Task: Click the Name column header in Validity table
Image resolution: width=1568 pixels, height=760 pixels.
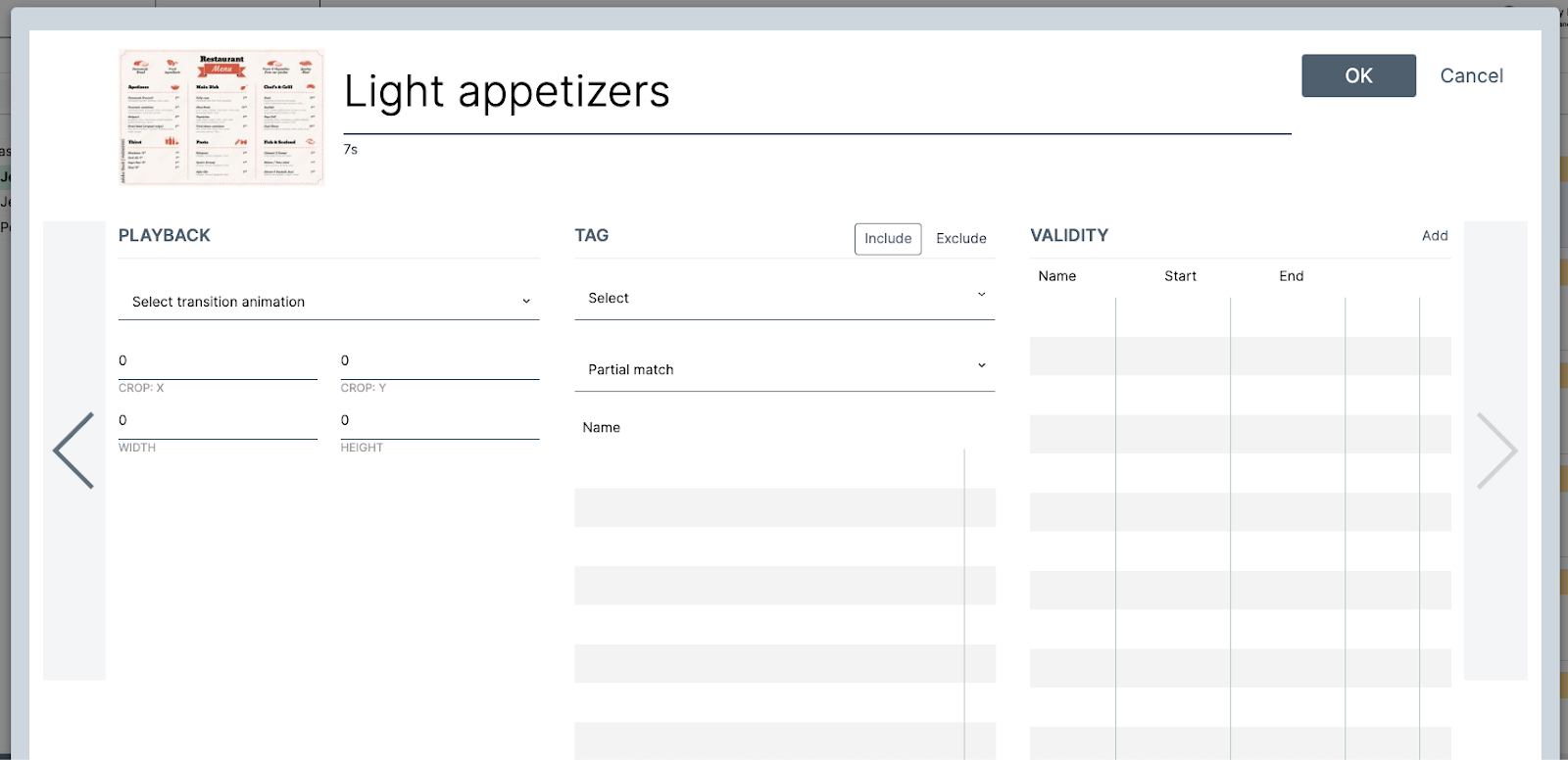Action: click(1056, 276)
